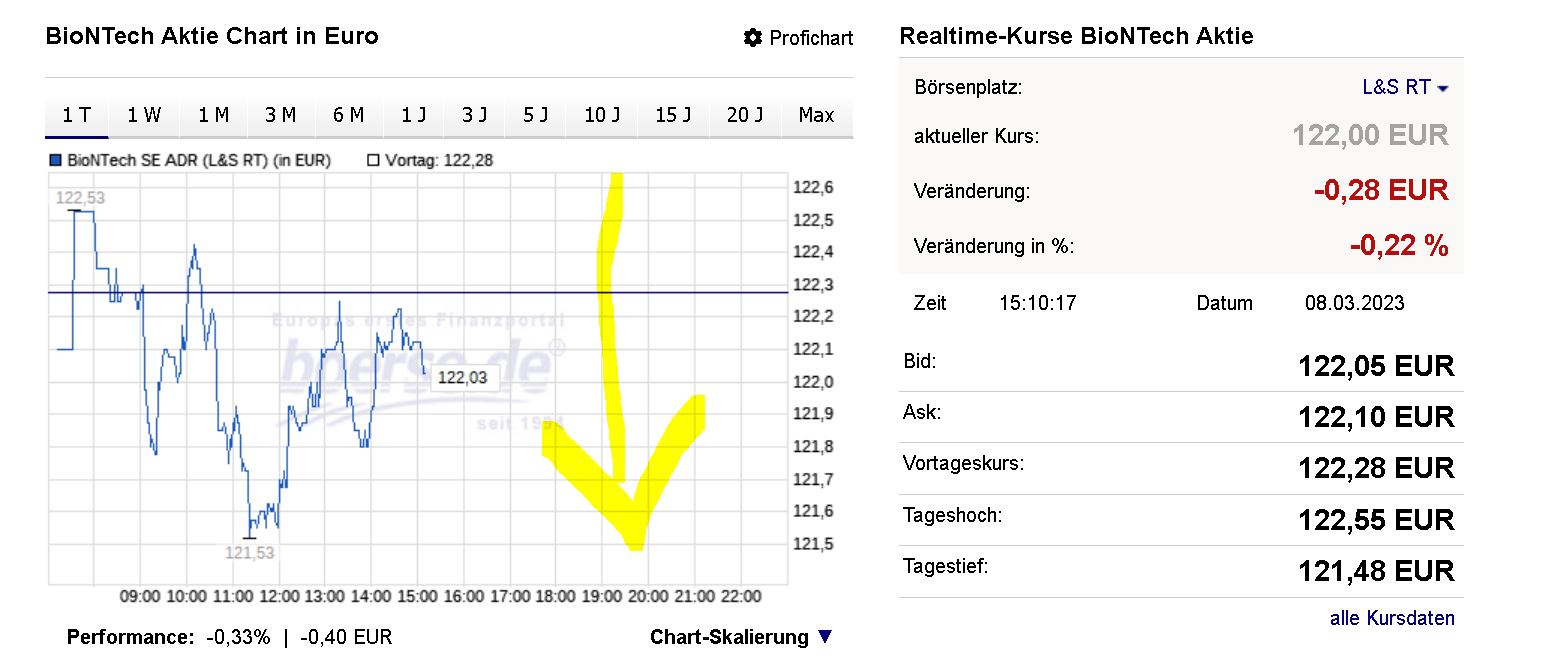1552x664 pixels.
Task: Click the 121,5 price axis label
Action: click(x=813, y=544)
